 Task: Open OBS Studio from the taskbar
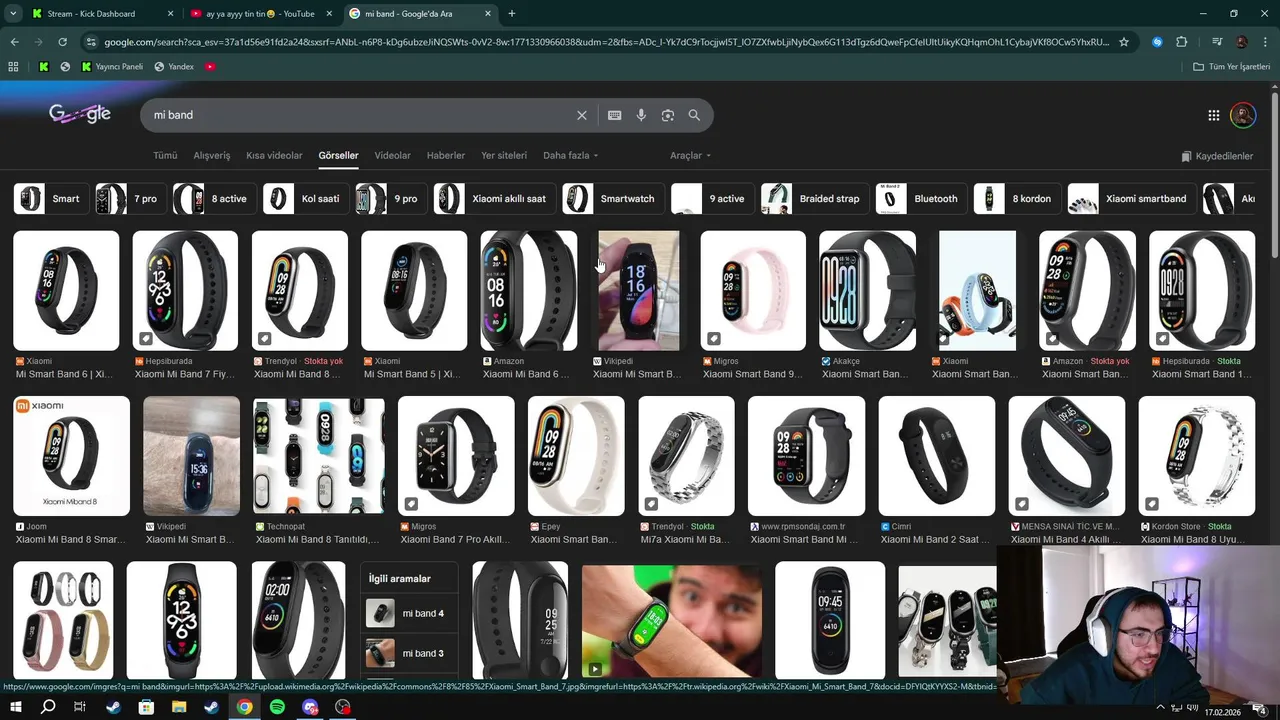[x=343, y=707]
